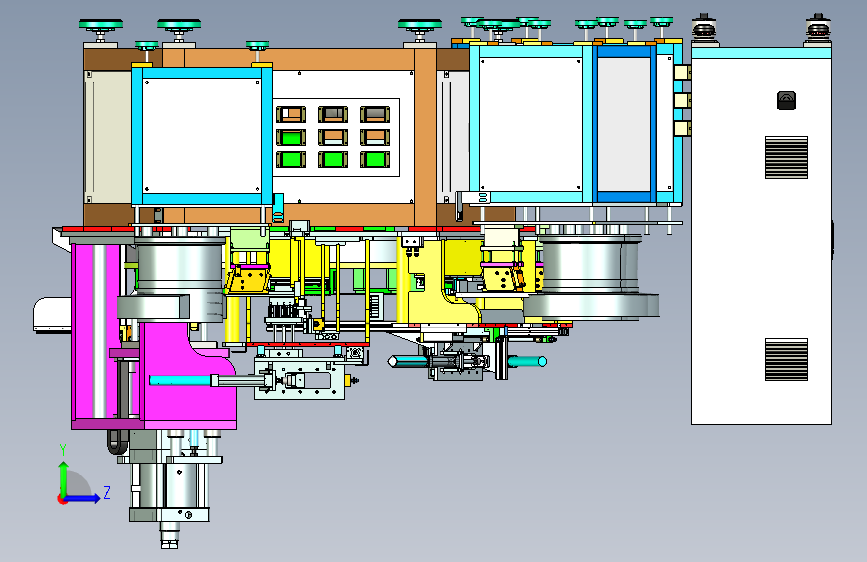This screenshot has height=562, width=867.
Task: Select the right vibration mount atop white cabinet
Action: click(x=818, y=30)
